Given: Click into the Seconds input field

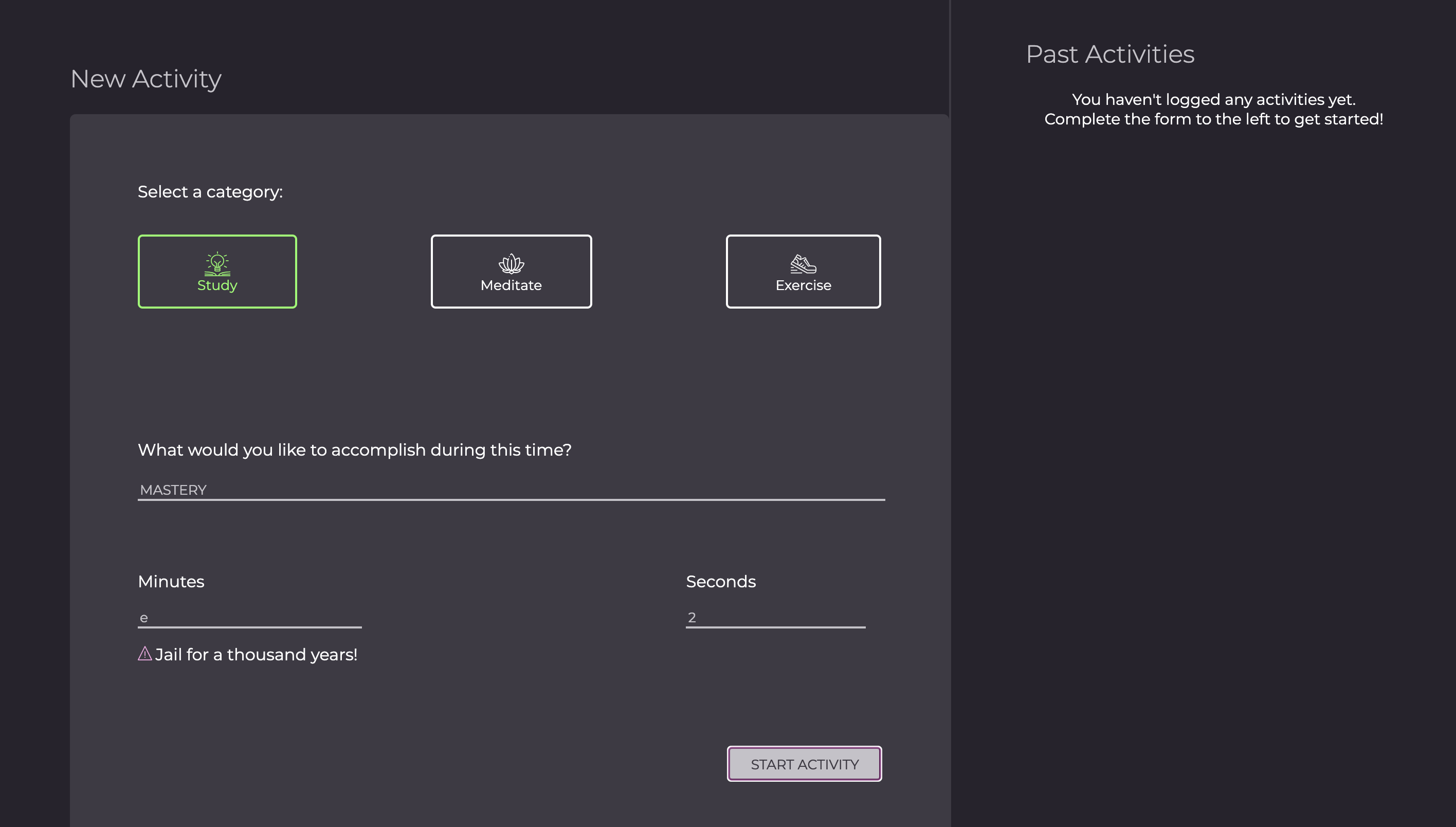Looking at the screenshot, I should pyautogui.click(x=775, y=617).
